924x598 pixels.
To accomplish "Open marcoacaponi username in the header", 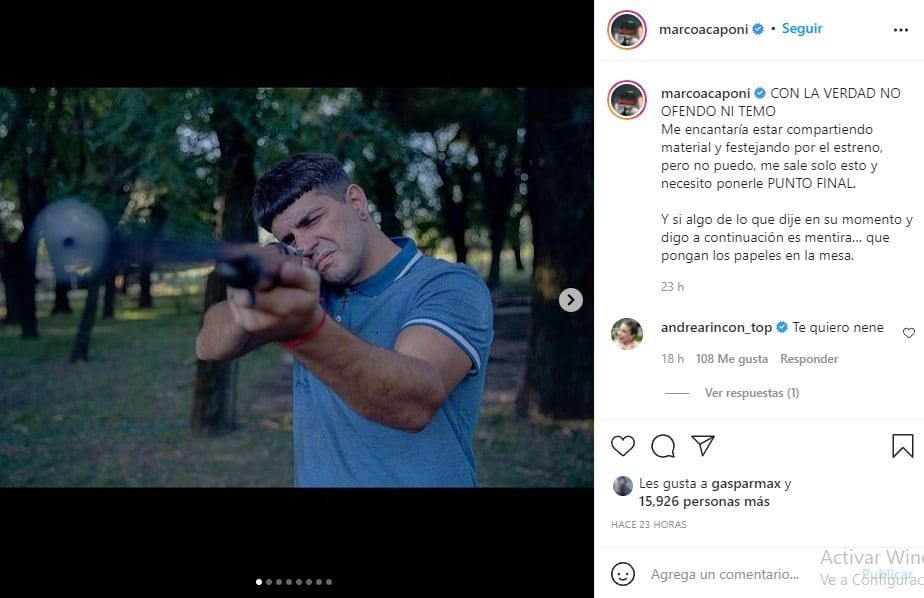I will tap(704, 30).
